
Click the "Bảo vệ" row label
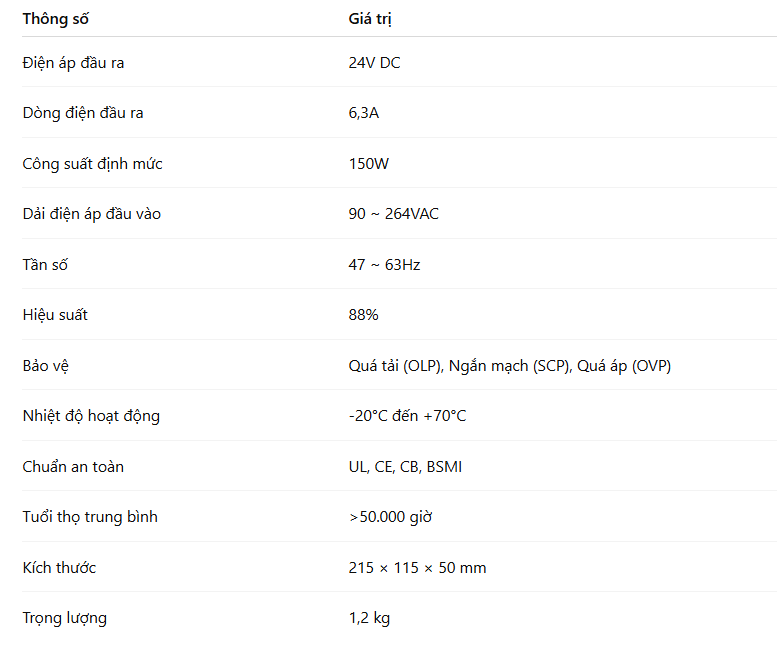45,366
